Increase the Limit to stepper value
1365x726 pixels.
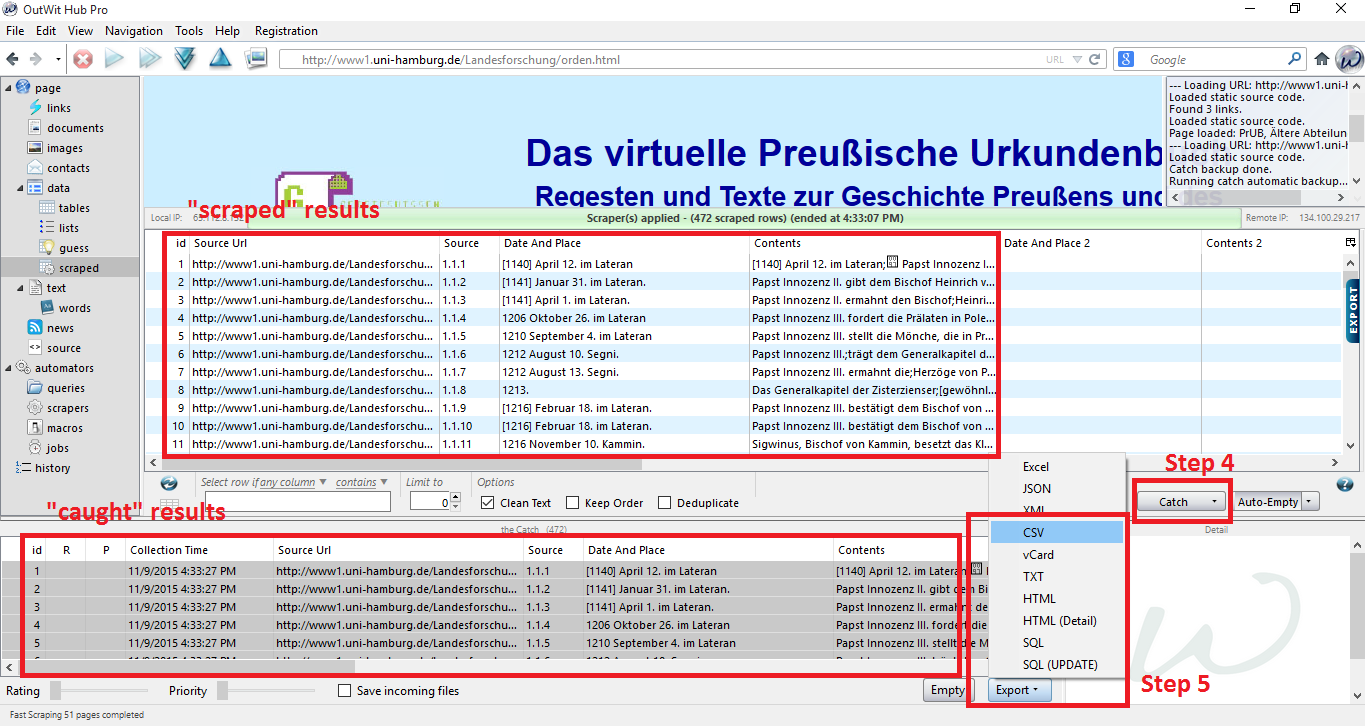click(x=456, y=497)
